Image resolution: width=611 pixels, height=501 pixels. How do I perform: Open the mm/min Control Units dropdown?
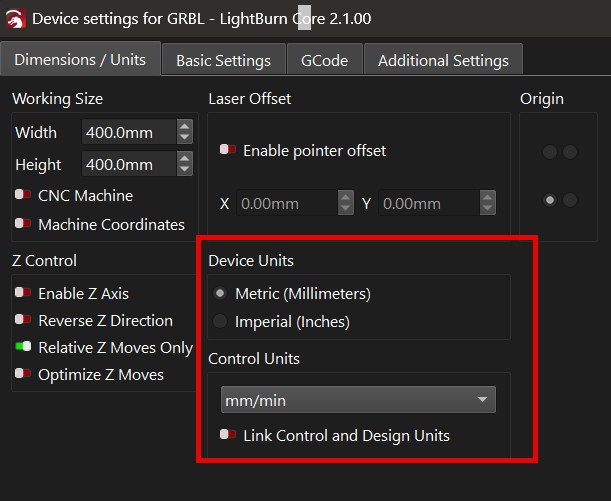click(x=358, y=400)
